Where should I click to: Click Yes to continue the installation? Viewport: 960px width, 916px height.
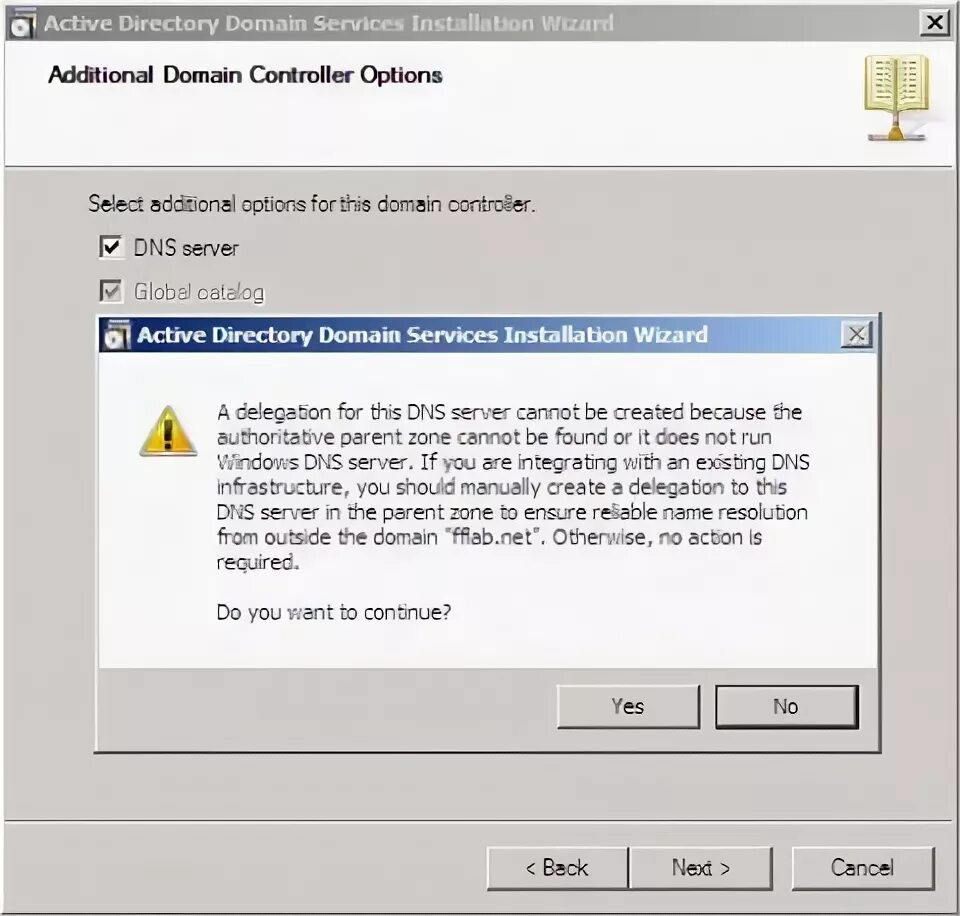tap(628, 707)
